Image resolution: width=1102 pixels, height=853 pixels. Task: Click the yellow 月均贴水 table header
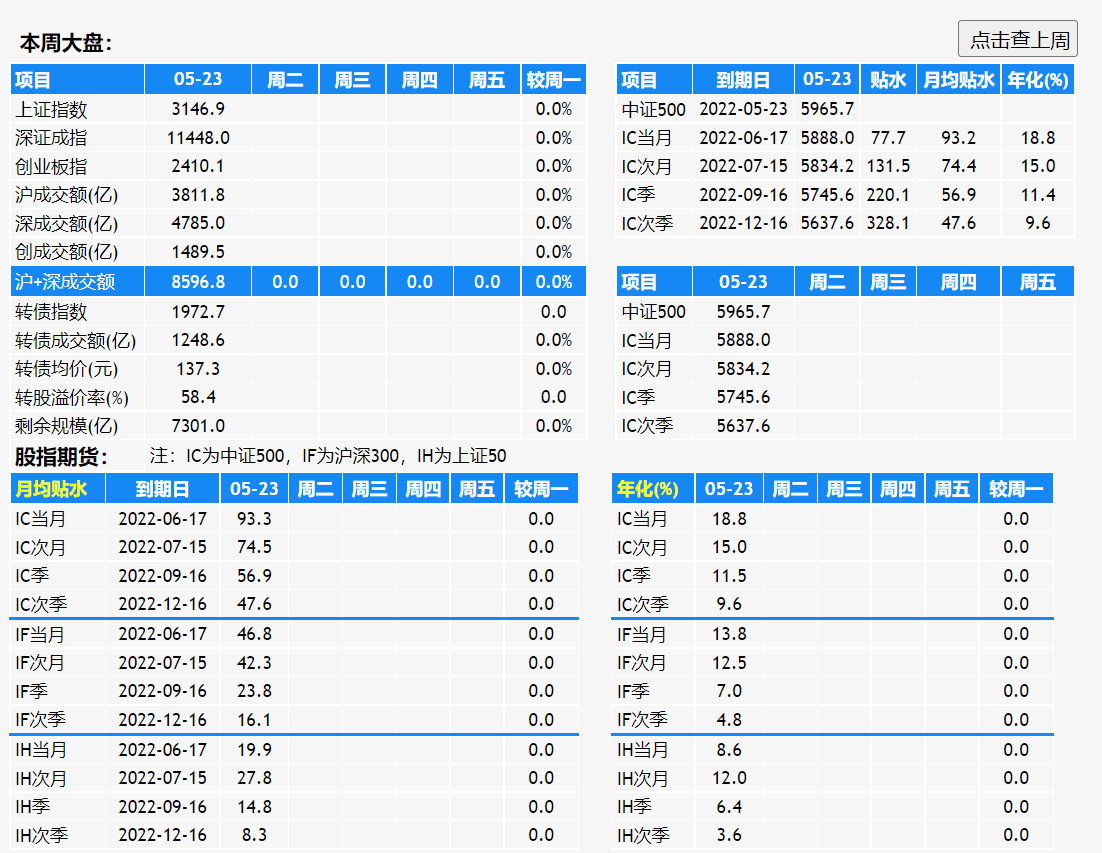(x=58, y=489)
